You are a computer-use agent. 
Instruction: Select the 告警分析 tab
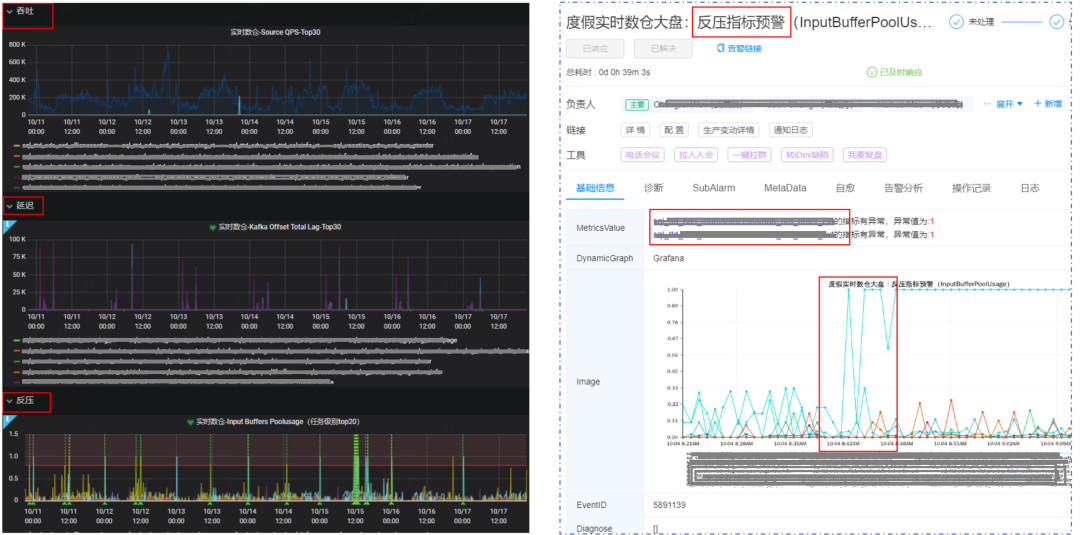(x=903, y=188)
